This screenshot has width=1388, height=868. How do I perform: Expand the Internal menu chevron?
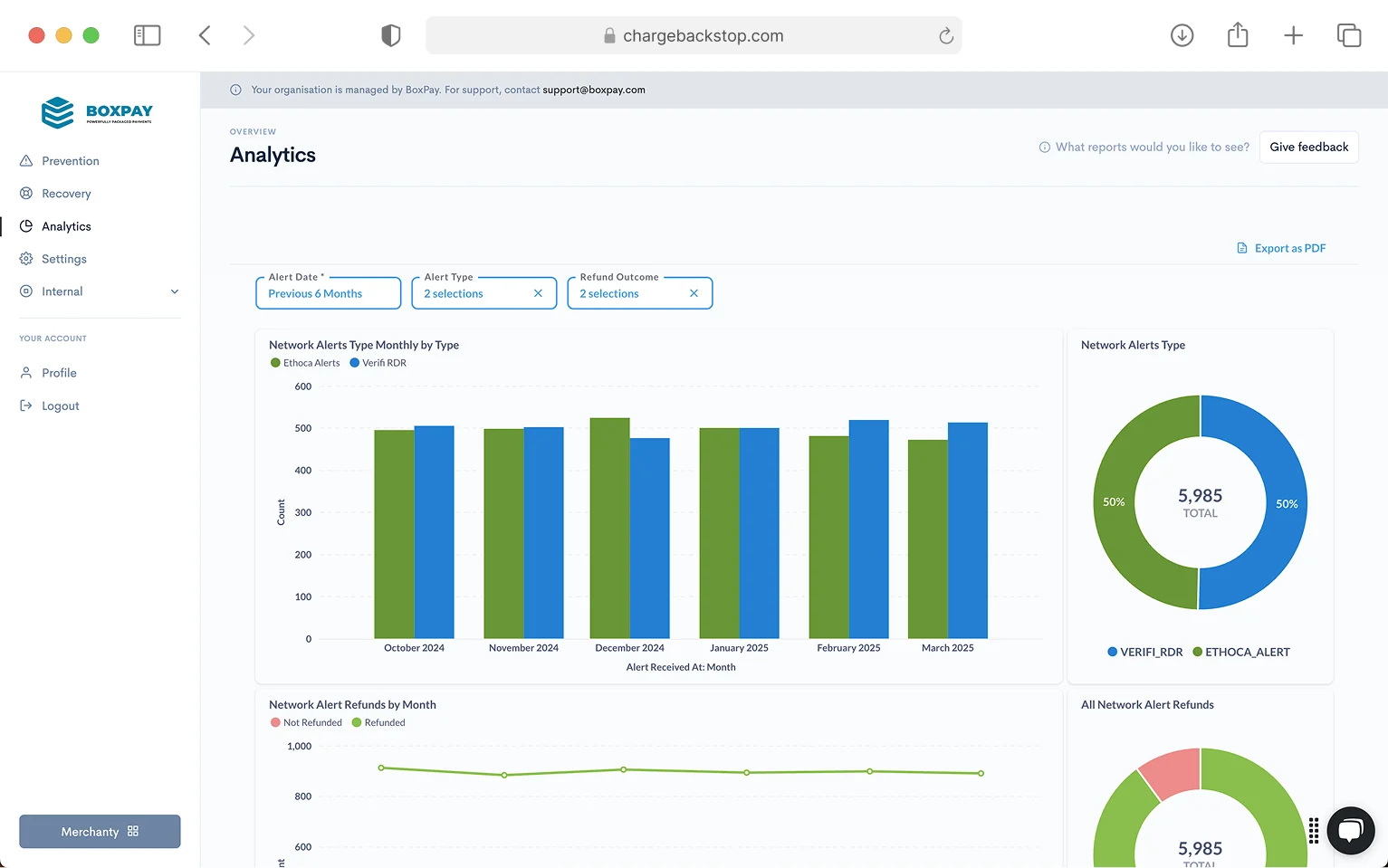point(175,291)
